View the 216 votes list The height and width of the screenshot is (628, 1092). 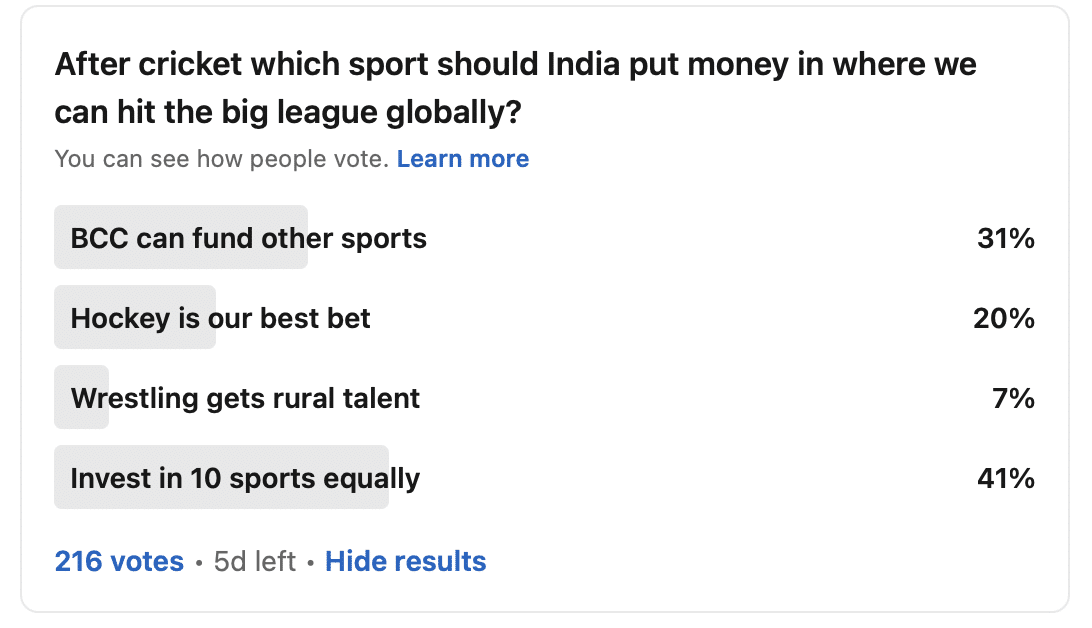tap(119, 562)
